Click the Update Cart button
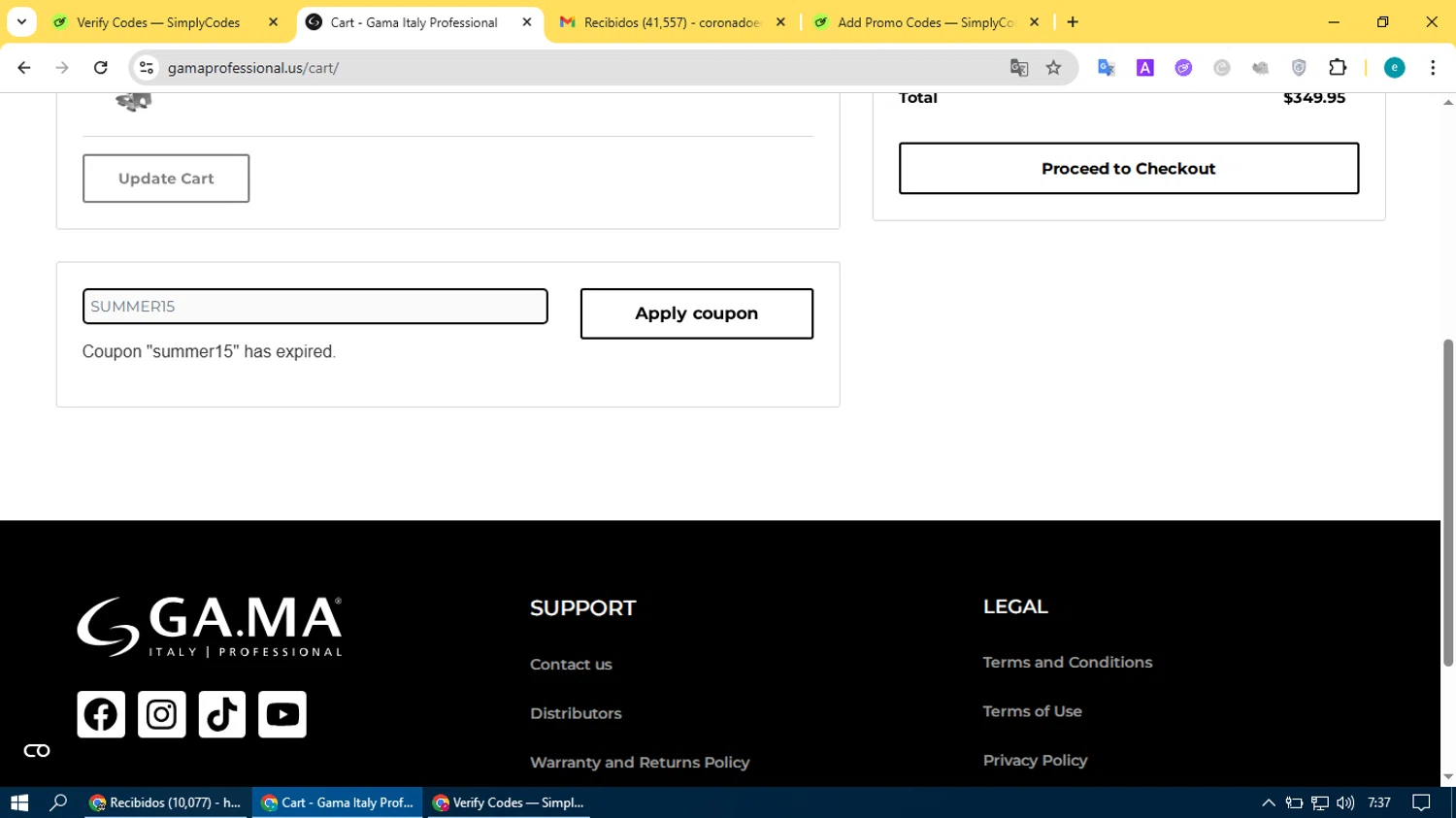1456x818 pixels. pyautogui.click(x=166, y=179)
